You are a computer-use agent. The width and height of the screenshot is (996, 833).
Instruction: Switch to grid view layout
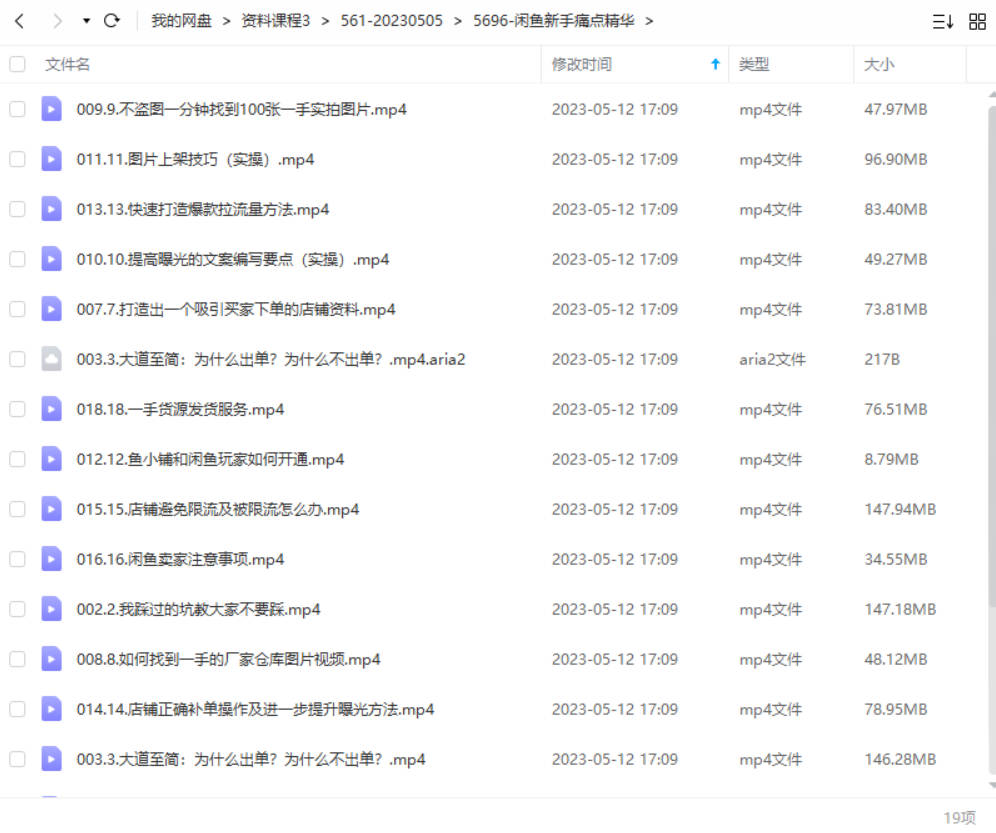[977, 22]
